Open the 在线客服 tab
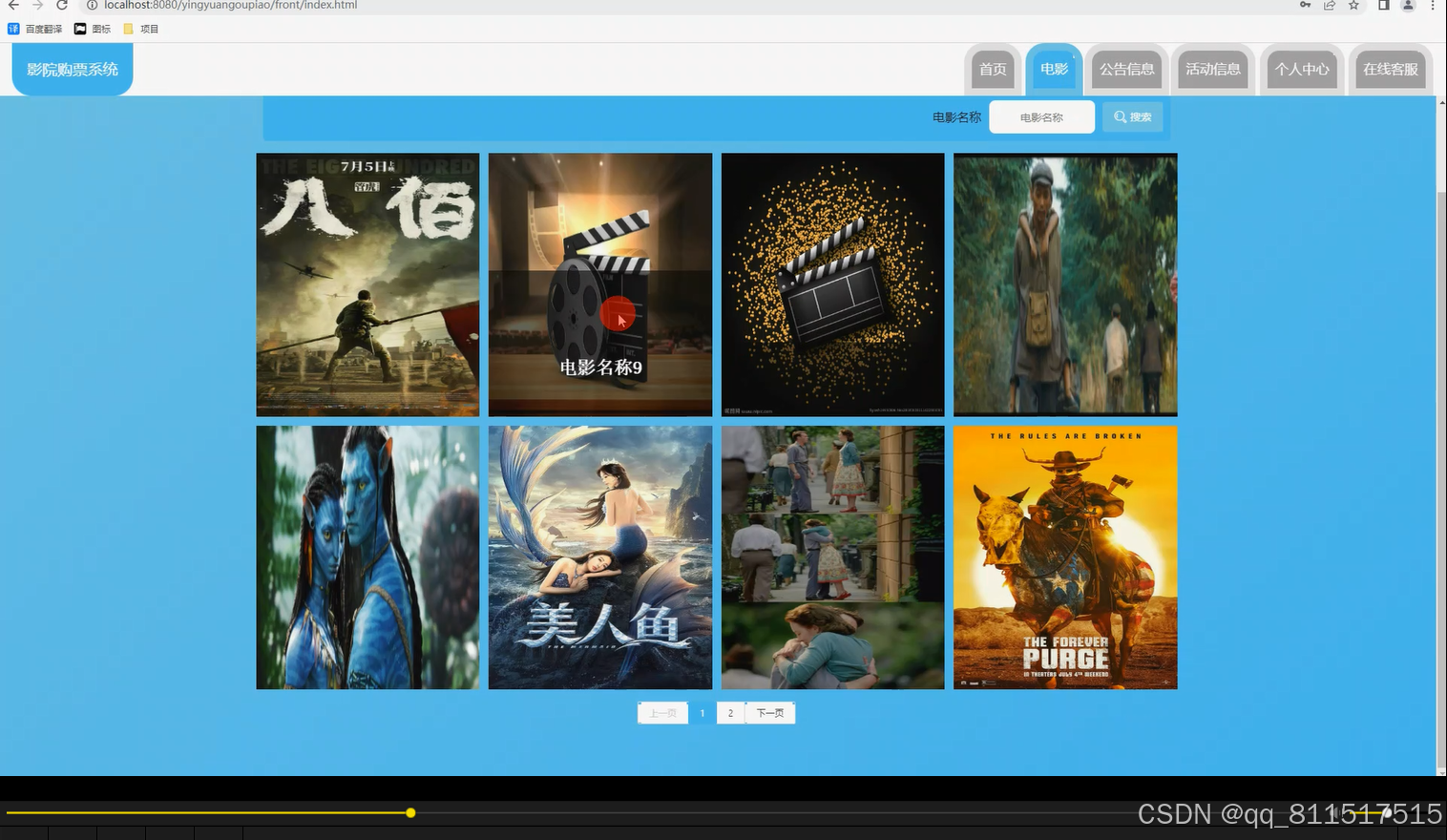 point(1391,69)
